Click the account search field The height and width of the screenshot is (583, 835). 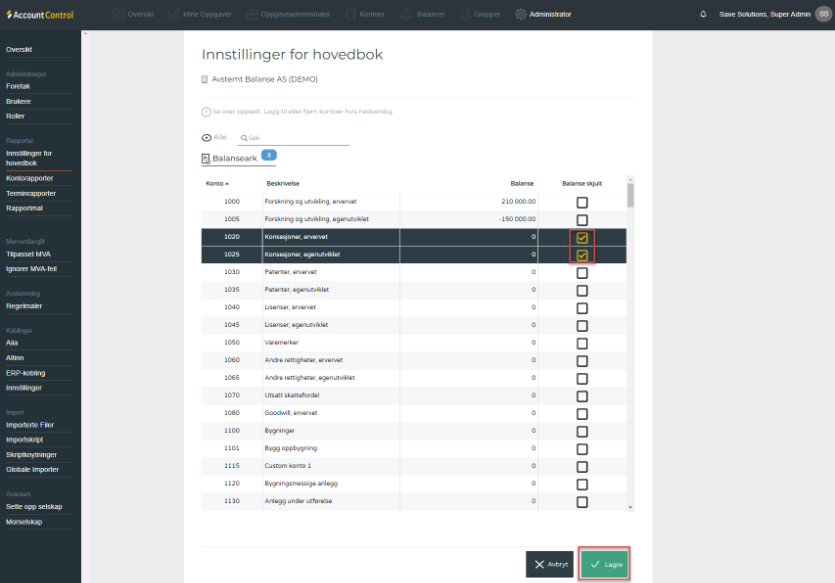tap(297, 138)
